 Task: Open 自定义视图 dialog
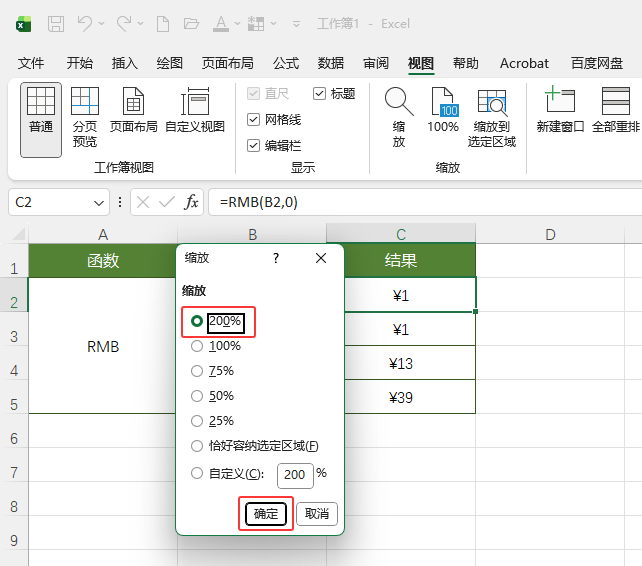pyautogui.click(x=195, y=111)
